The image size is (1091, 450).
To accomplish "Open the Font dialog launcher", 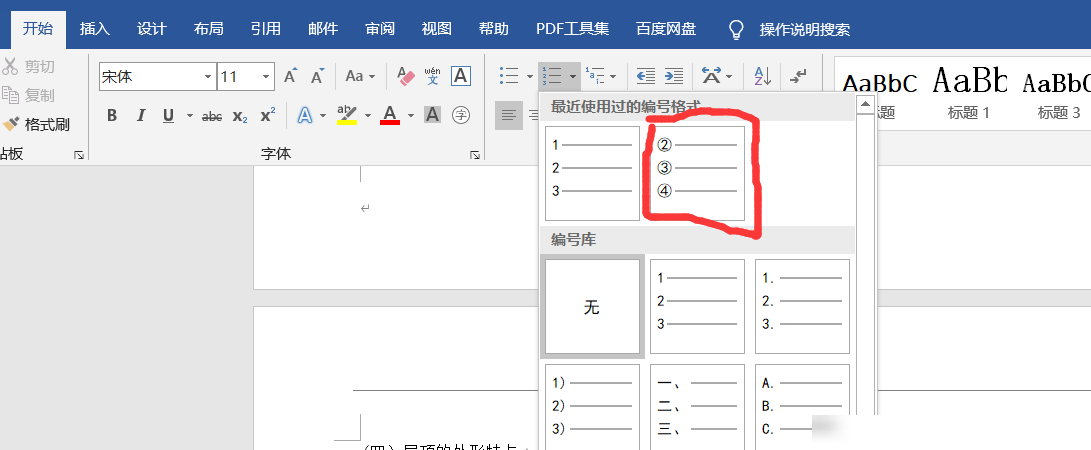I will tap(475, 155).
